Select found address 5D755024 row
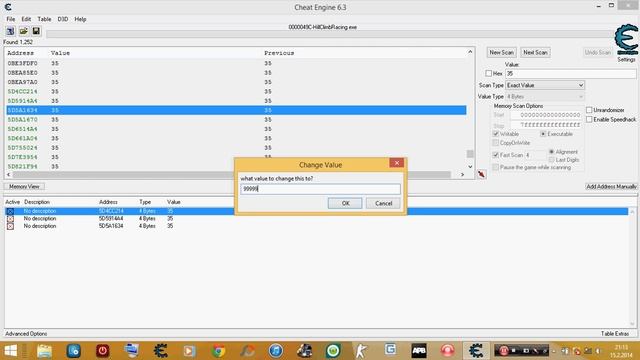This screenshot has width=640, height=360. point(236,148)
